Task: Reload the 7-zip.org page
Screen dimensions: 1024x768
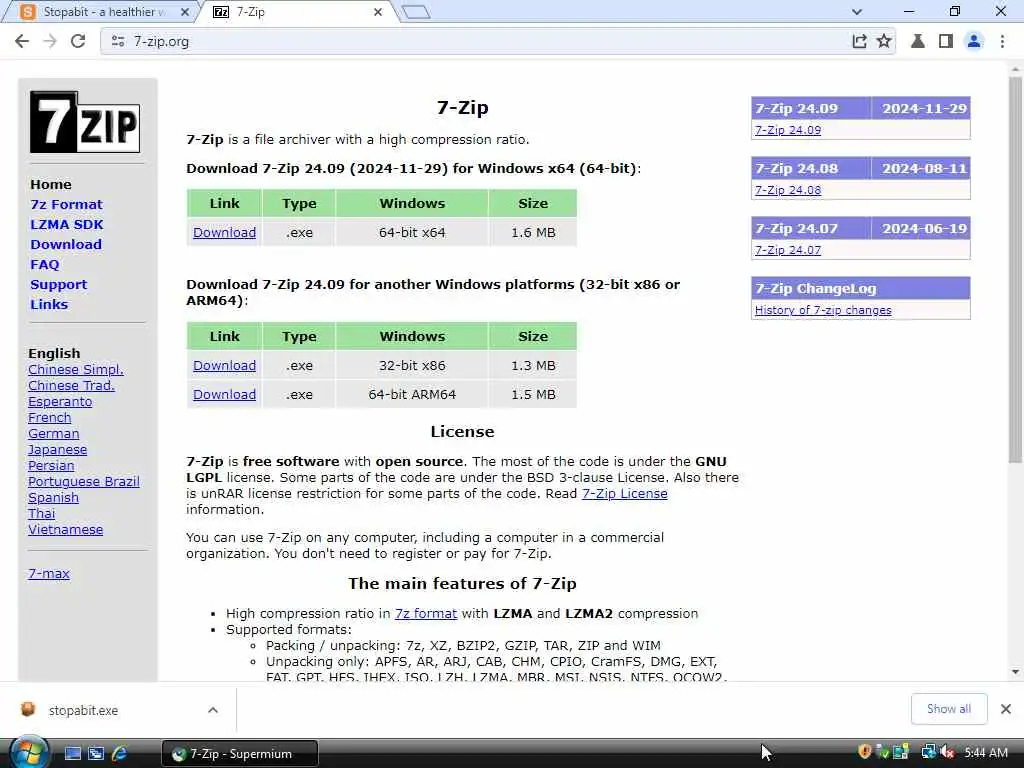Action: (x=78, y=41)
